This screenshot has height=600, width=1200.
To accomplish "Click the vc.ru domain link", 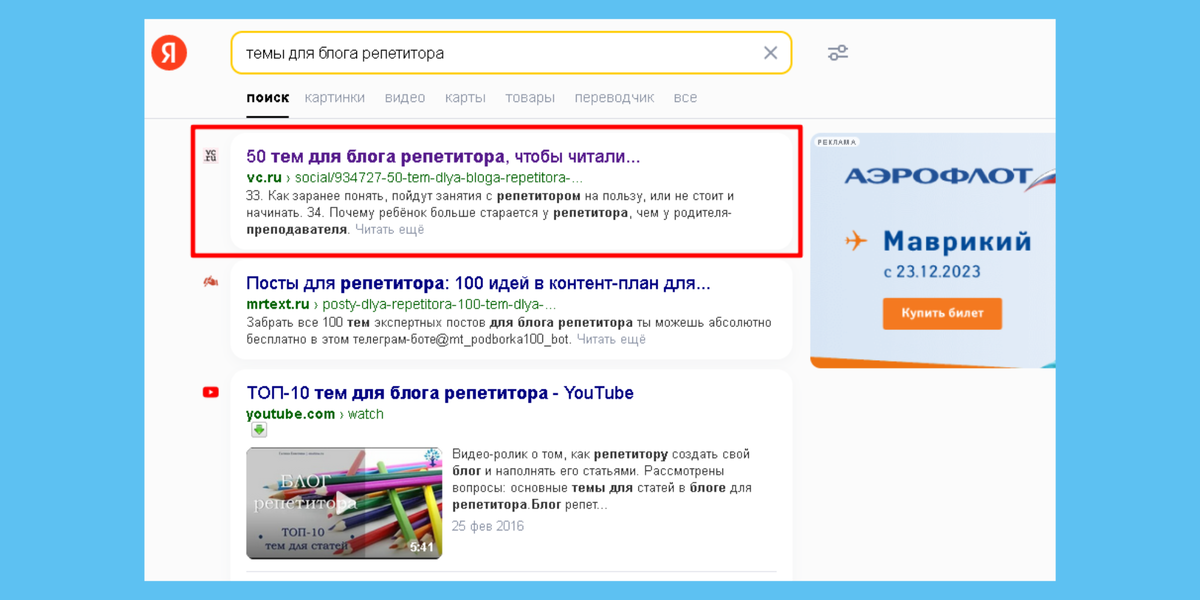I will 264,177.
